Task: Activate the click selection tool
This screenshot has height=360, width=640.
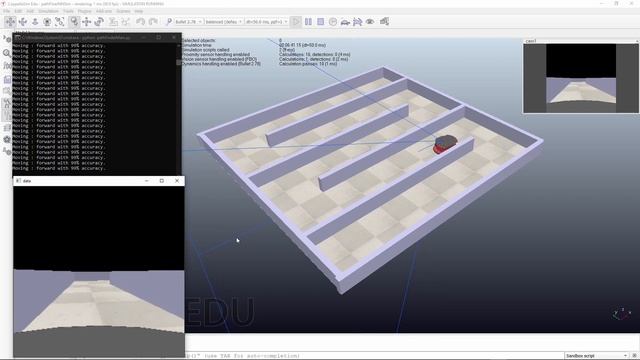Action: (x=74, y=22)
